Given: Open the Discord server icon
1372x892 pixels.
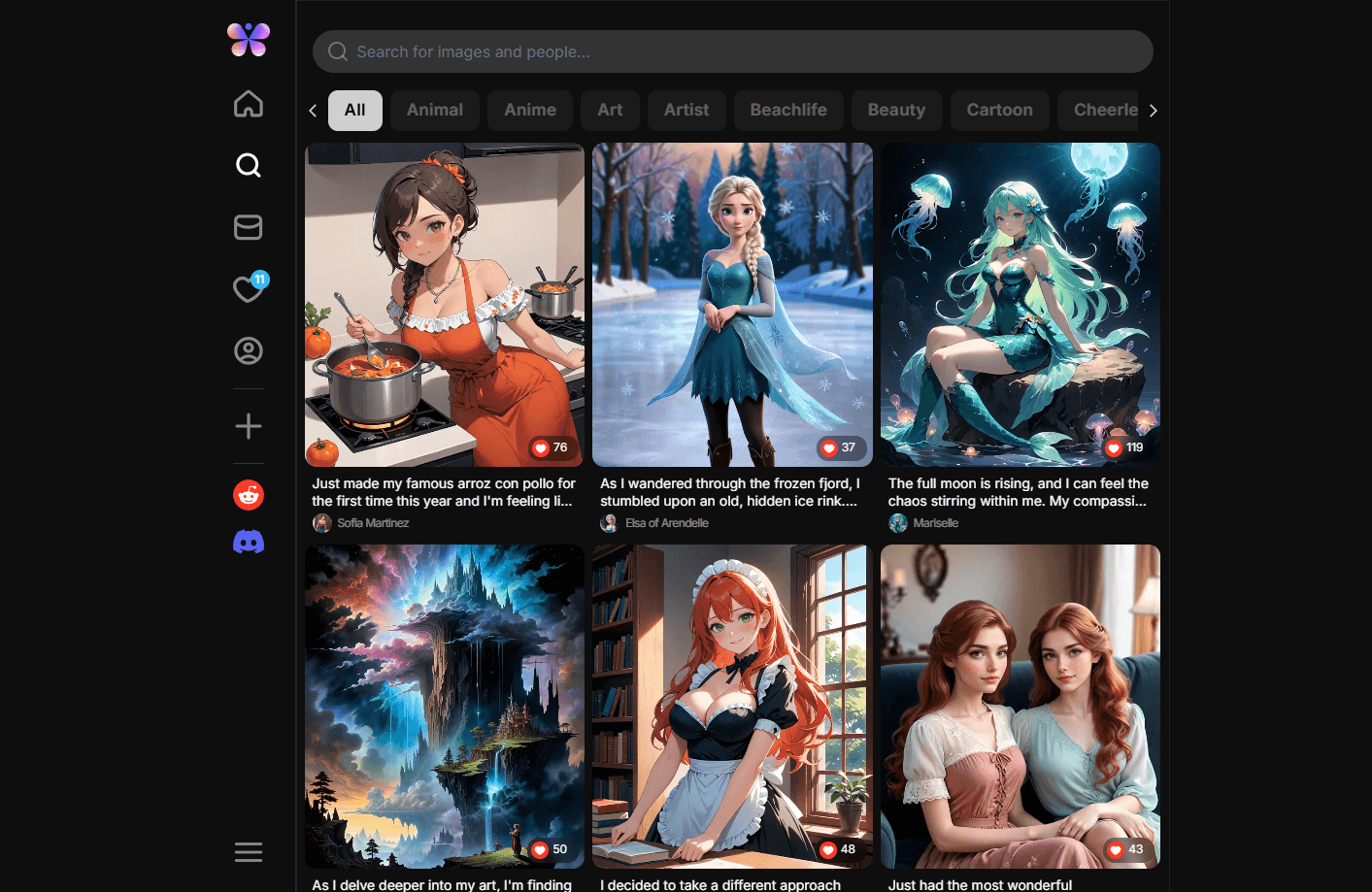Looking at the screenshot, I should (x=249, y=542).
